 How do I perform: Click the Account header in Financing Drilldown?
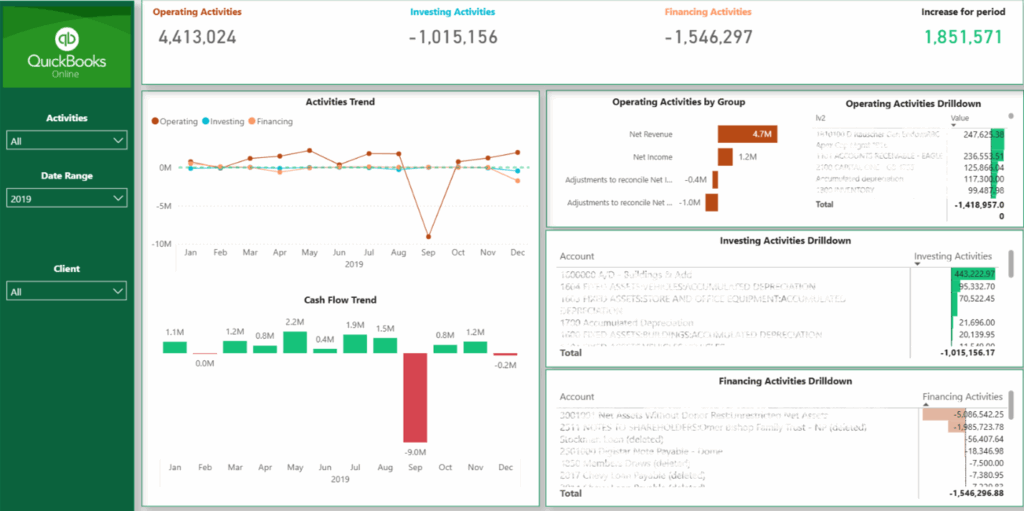point(577,397)
